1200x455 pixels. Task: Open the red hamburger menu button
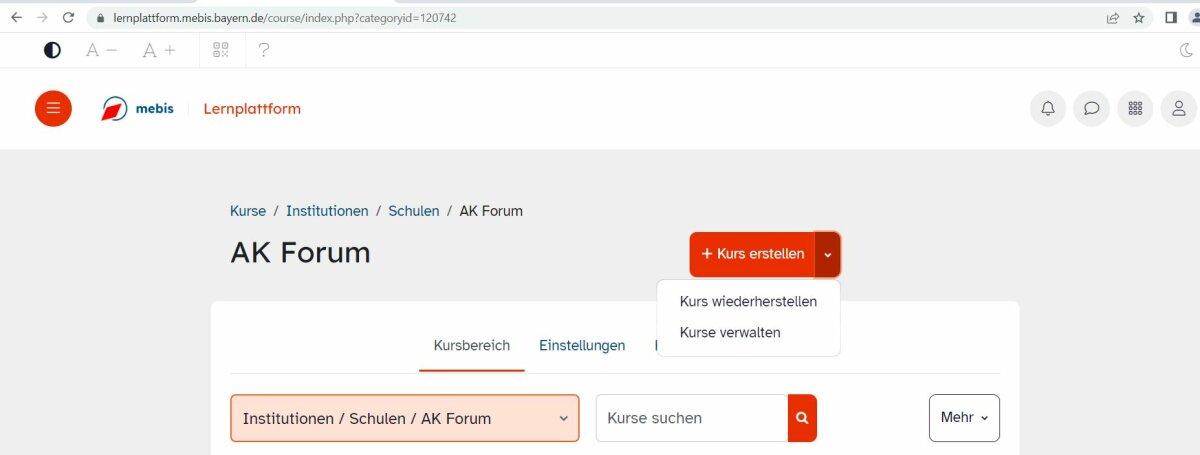53,108
